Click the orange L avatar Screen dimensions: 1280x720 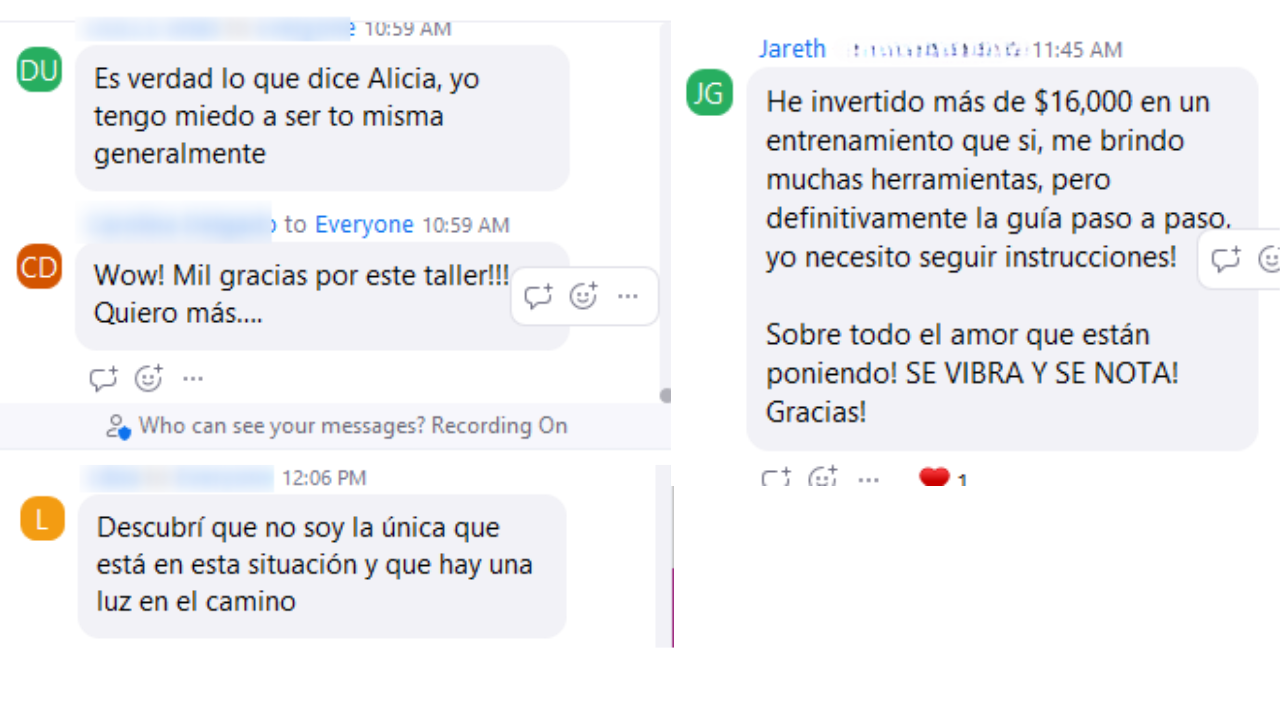[42, 519]
